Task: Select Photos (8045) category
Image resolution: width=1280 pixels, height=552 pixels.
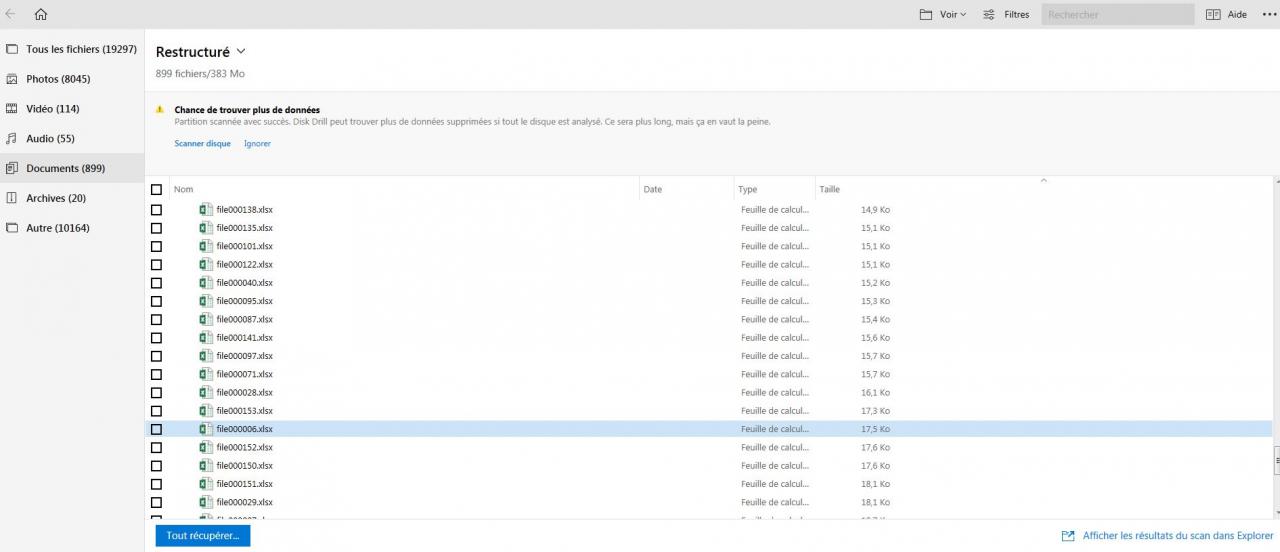Action: 72,79
